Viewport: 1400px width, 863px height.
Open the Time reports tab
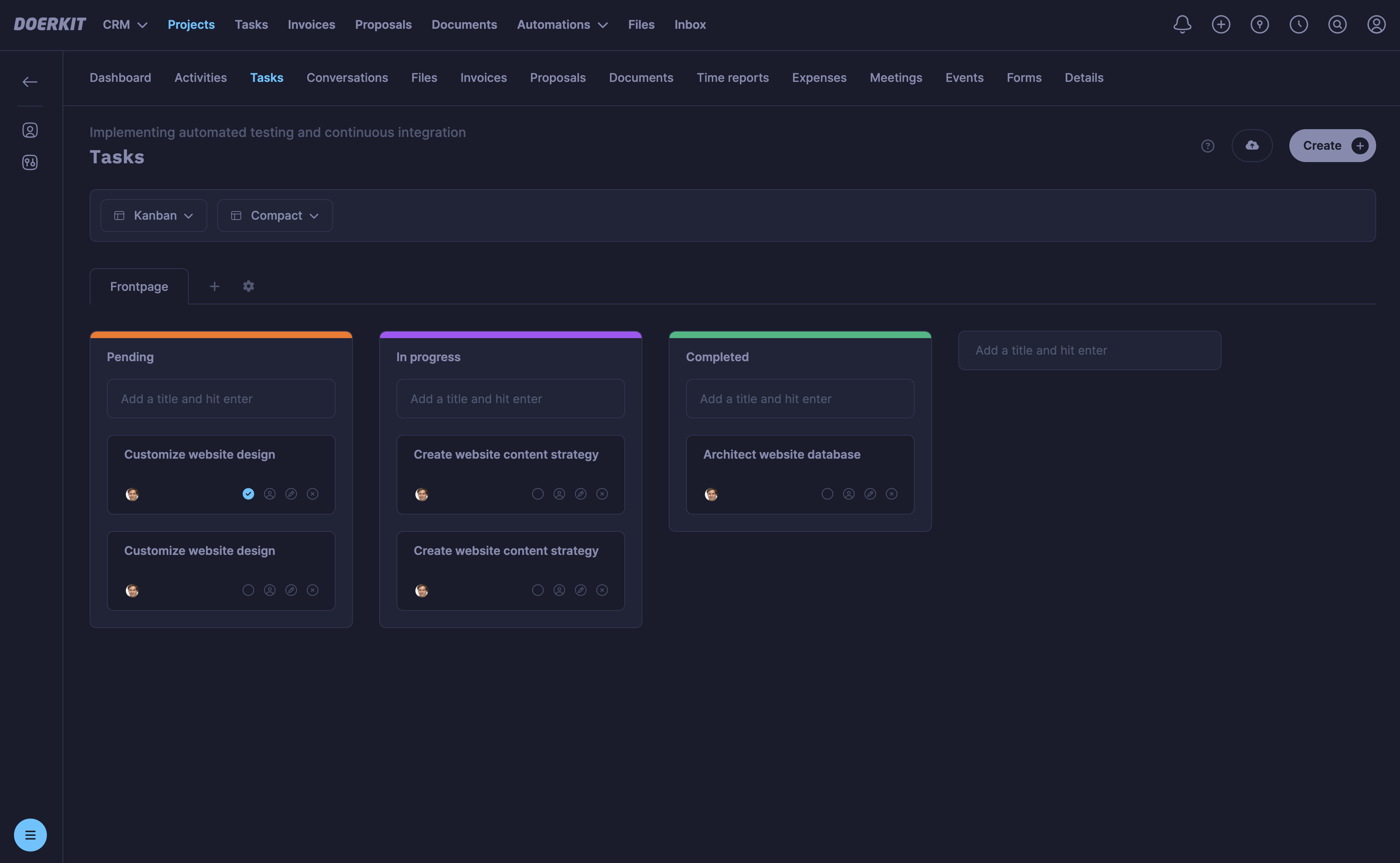pyautogui.click(x=732, y=78)
